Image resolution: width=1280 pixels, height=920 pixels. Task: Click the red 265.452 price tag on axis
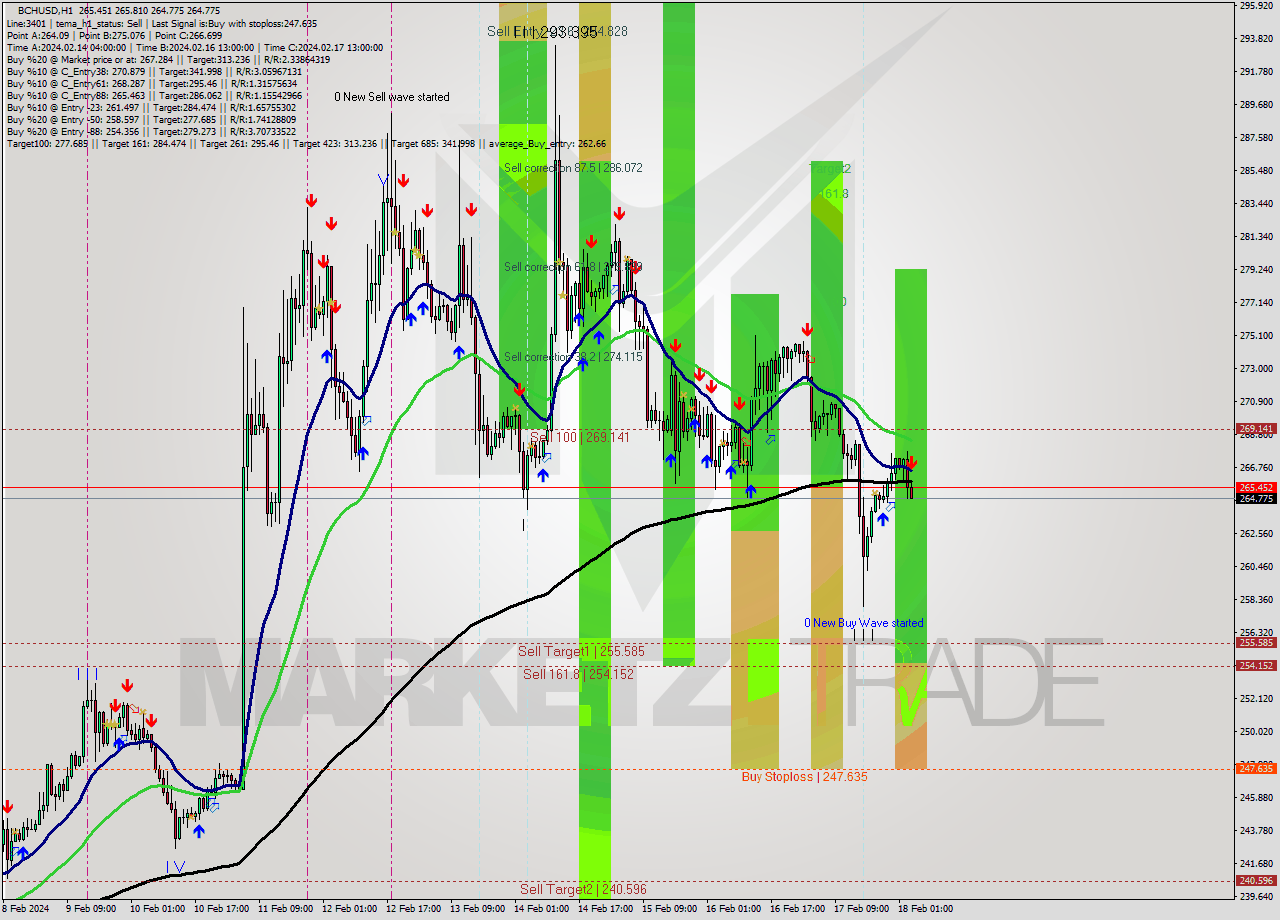pyautogui.click(x=1256, y=488)
